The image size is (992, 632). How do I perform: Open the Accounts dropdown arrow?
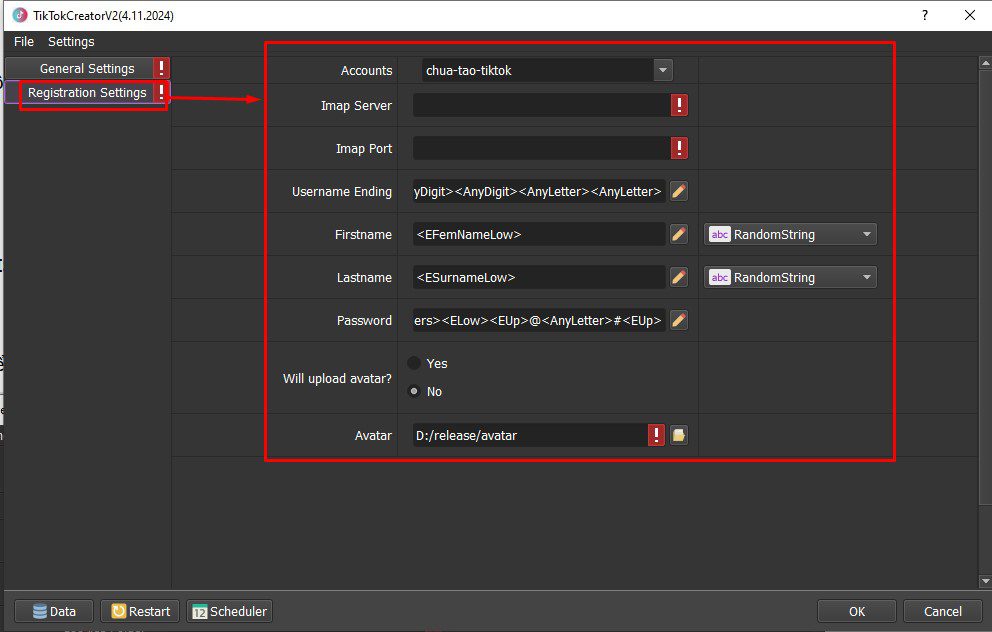662,70
